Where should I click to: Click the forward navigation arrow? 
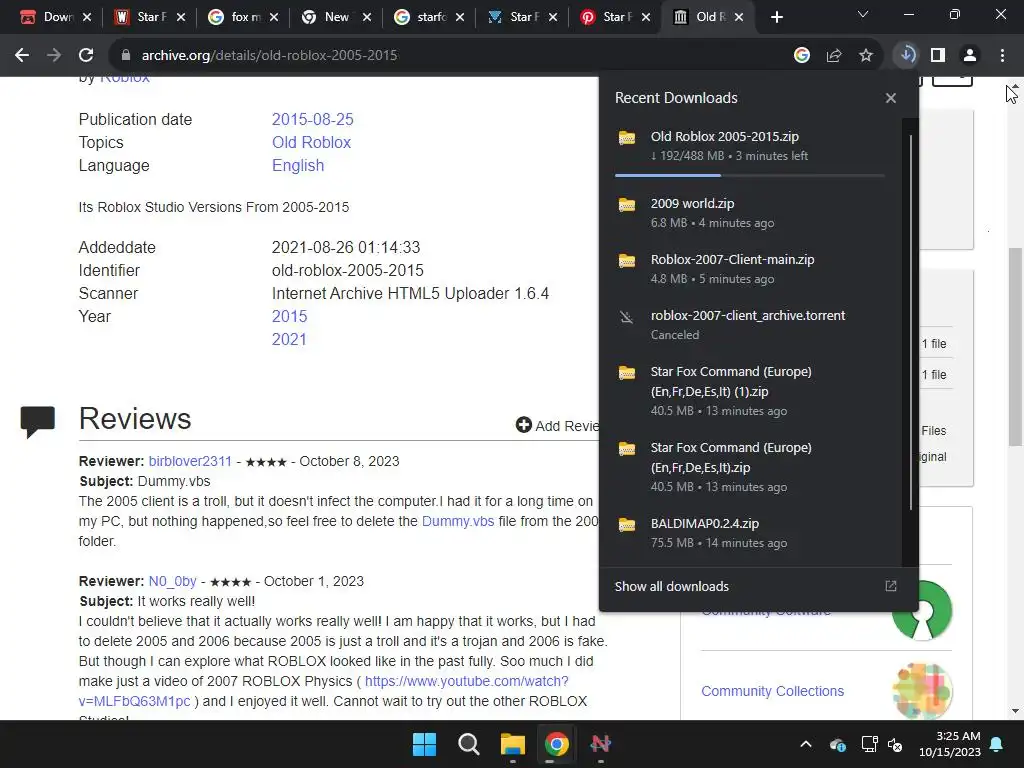click(54, 56)
